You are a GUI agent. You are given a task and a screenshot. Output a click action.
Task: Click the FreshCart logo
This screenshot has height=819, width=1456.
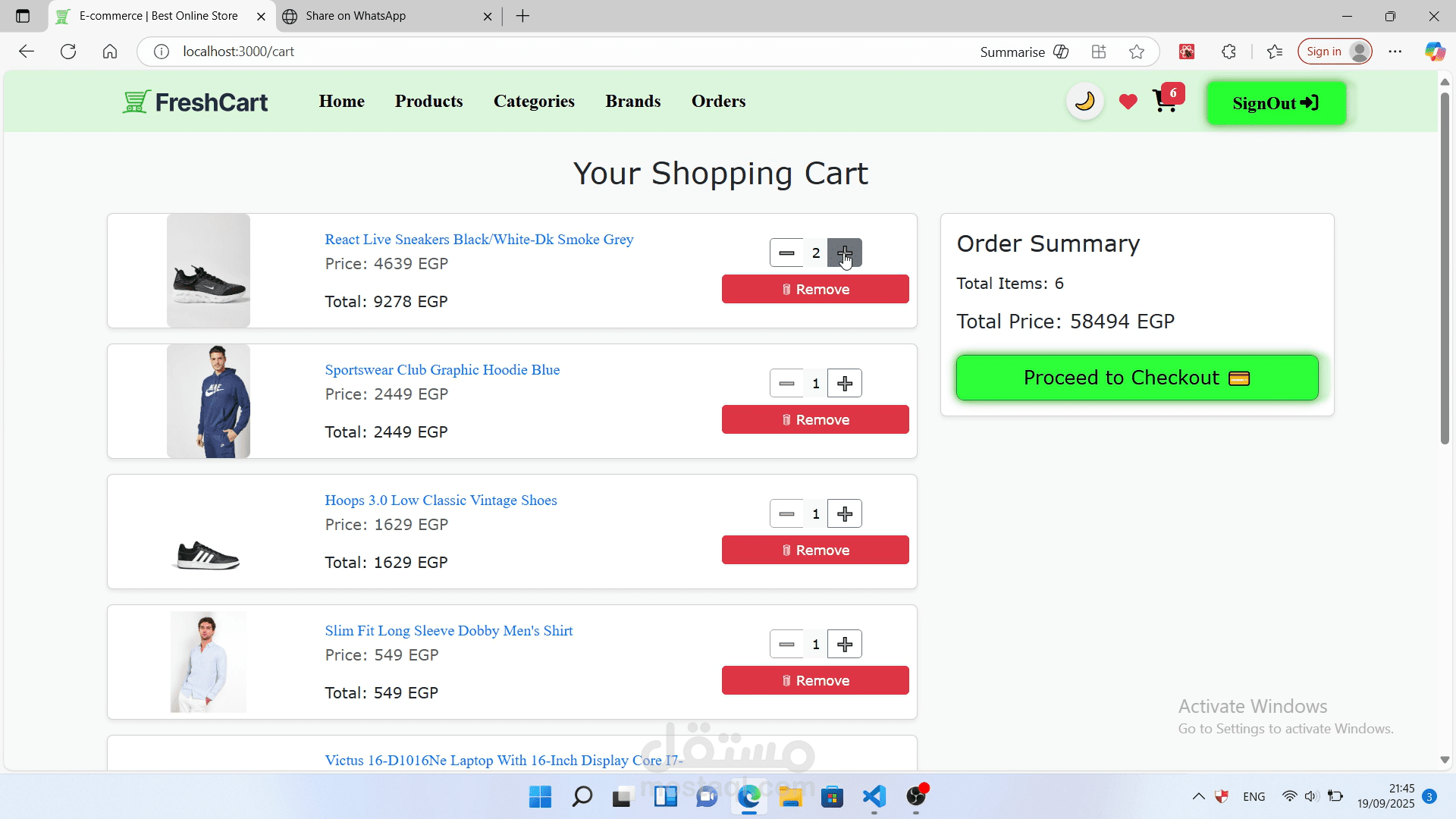[195, 102]
